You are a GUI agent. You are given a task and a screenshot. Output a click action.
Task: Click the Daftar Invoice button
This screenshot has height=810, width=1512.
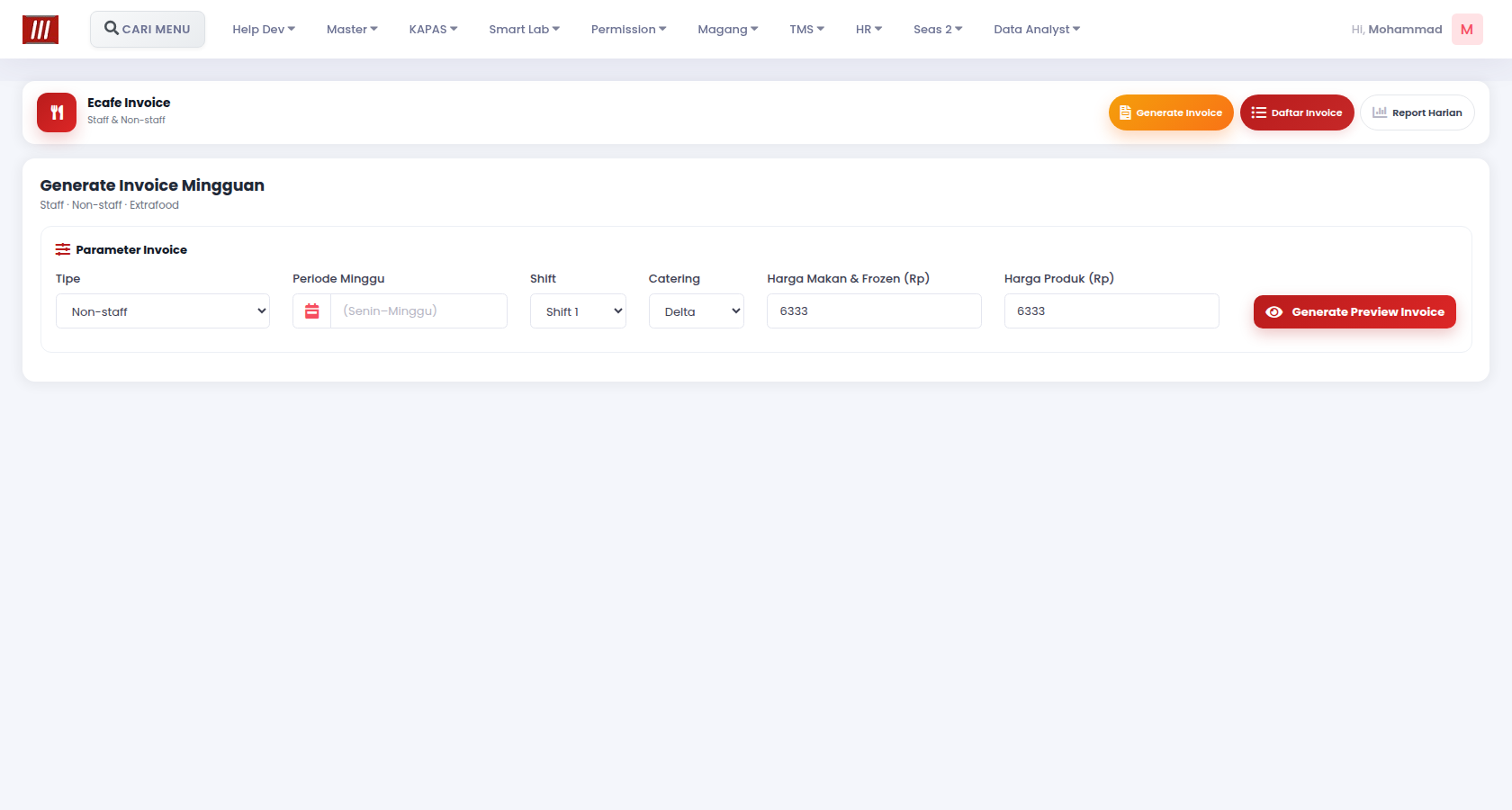1297,112
